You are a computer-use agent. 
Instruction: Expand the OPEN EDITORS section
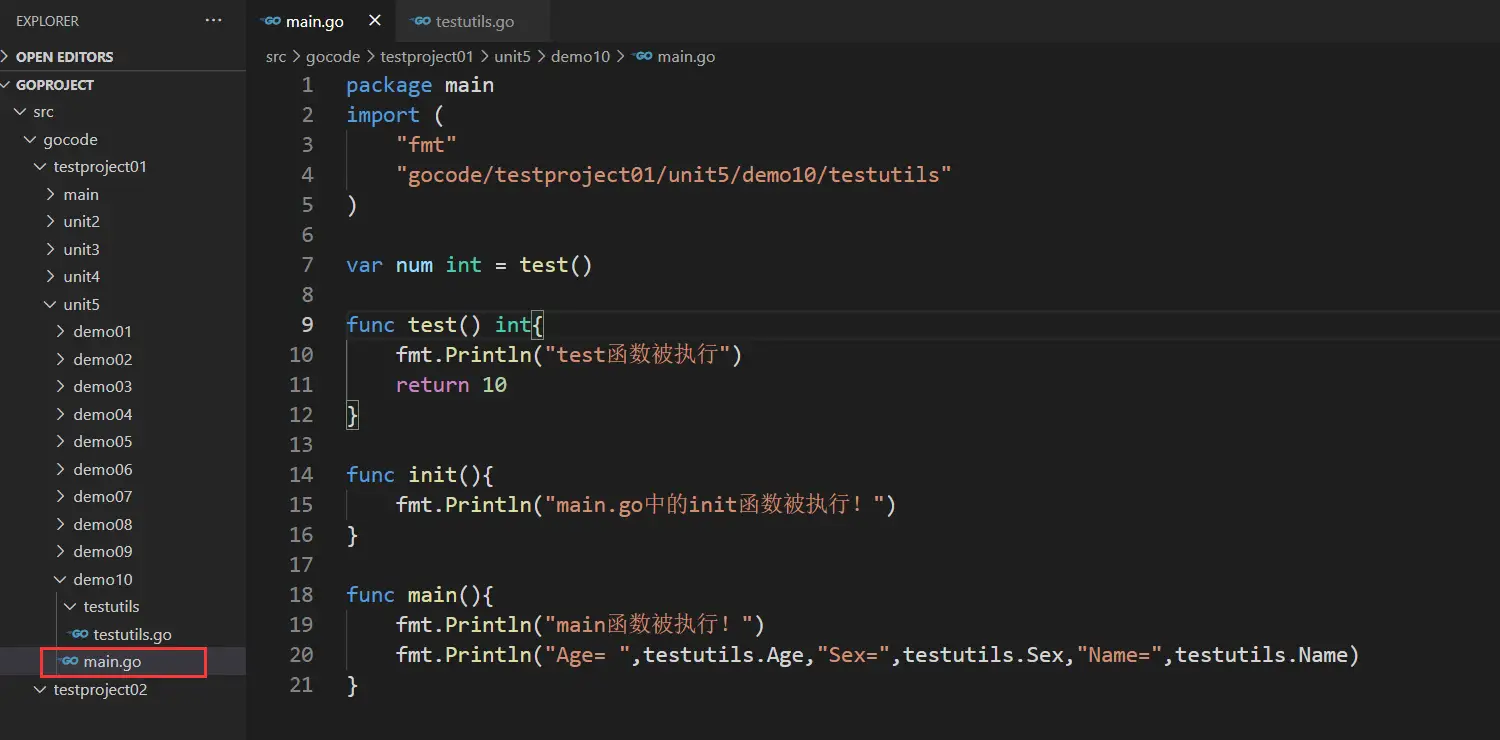coord(64,57)
